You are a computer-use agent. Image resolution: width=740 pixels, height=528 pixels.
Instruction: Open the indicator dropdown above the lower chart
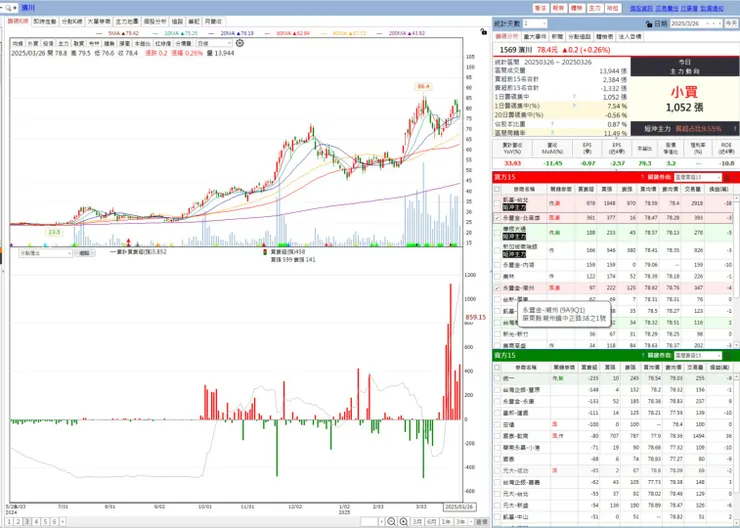(45, 253)
